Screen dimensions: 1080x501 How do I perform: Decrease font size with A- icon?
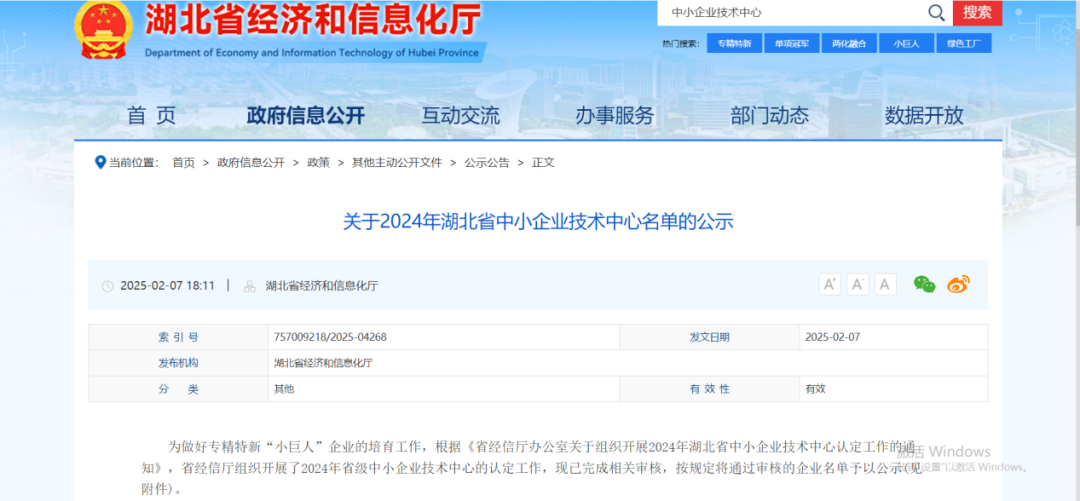[857, 285]
